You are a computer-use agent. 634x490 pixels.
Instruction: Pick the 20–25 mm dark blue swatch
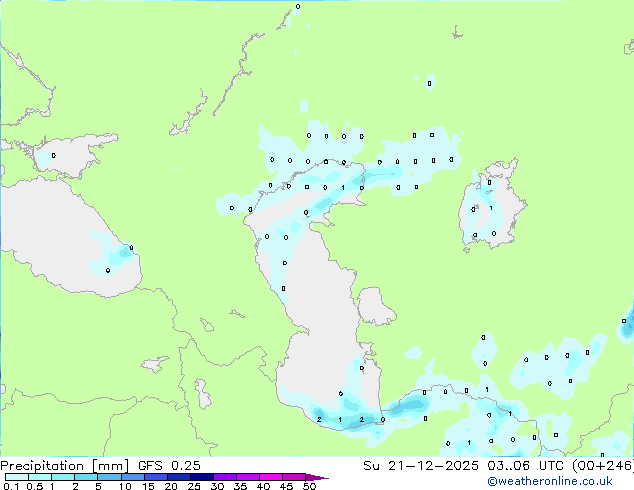[x=178, y=477]
